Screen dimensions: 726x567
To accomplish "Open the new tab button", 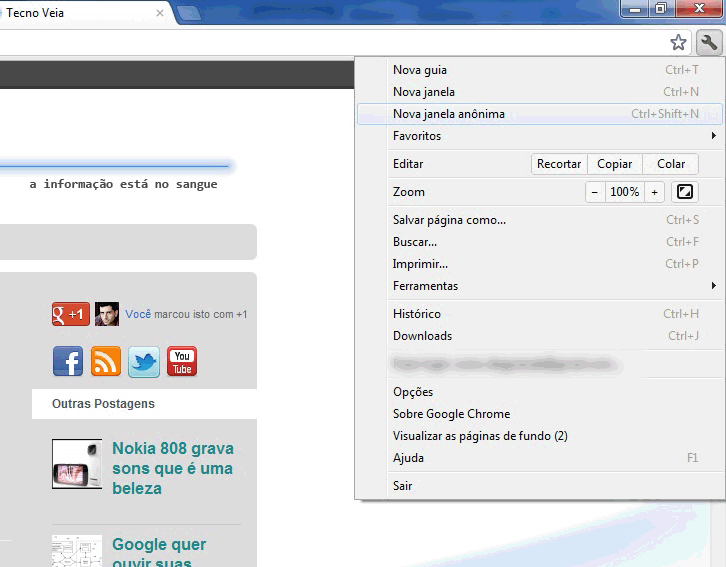I will click(x=188, y=13).
